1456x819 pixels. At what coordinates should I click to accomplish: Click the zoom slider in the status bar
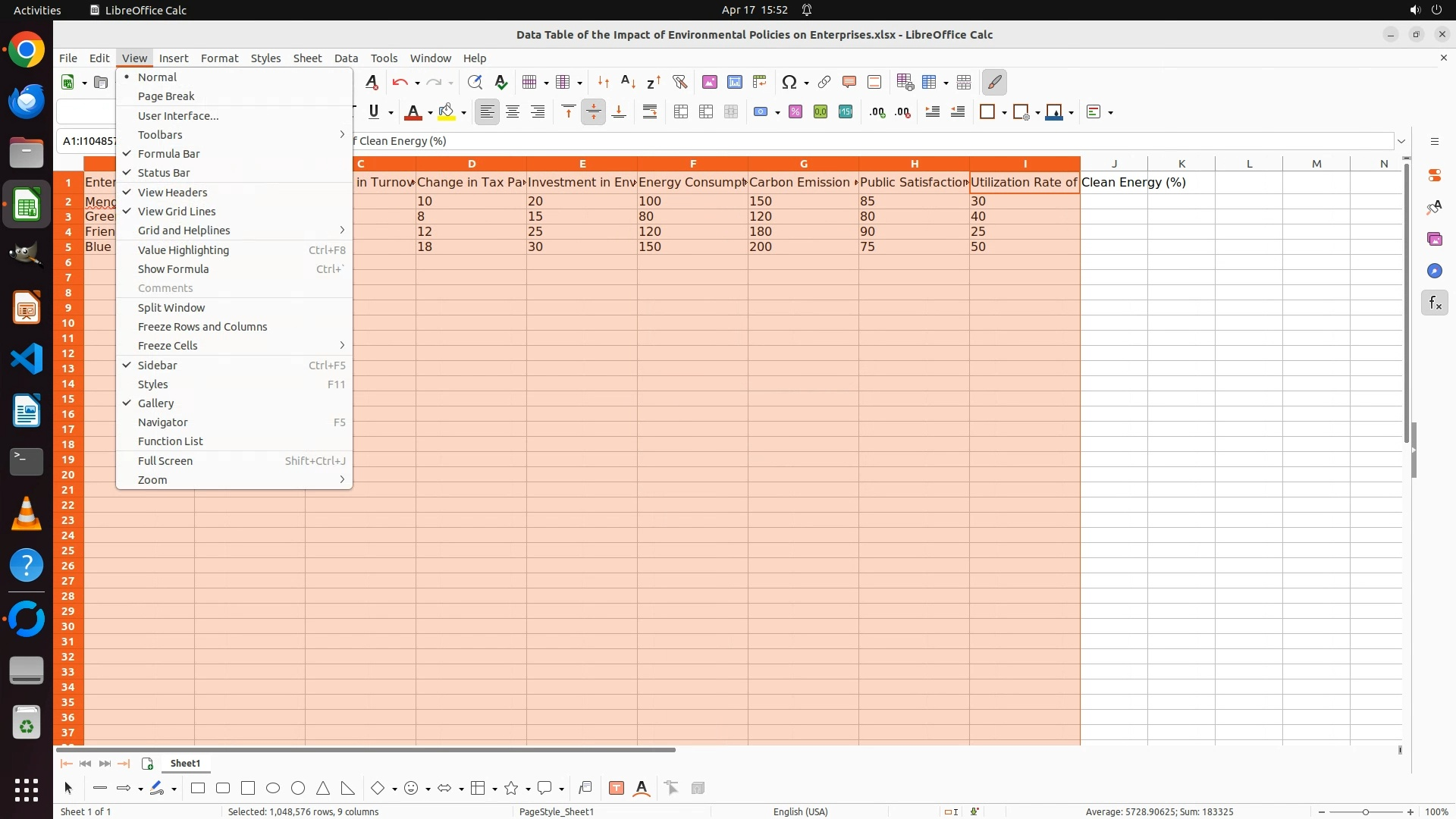pyautogui.click(x=1365, y=812)
